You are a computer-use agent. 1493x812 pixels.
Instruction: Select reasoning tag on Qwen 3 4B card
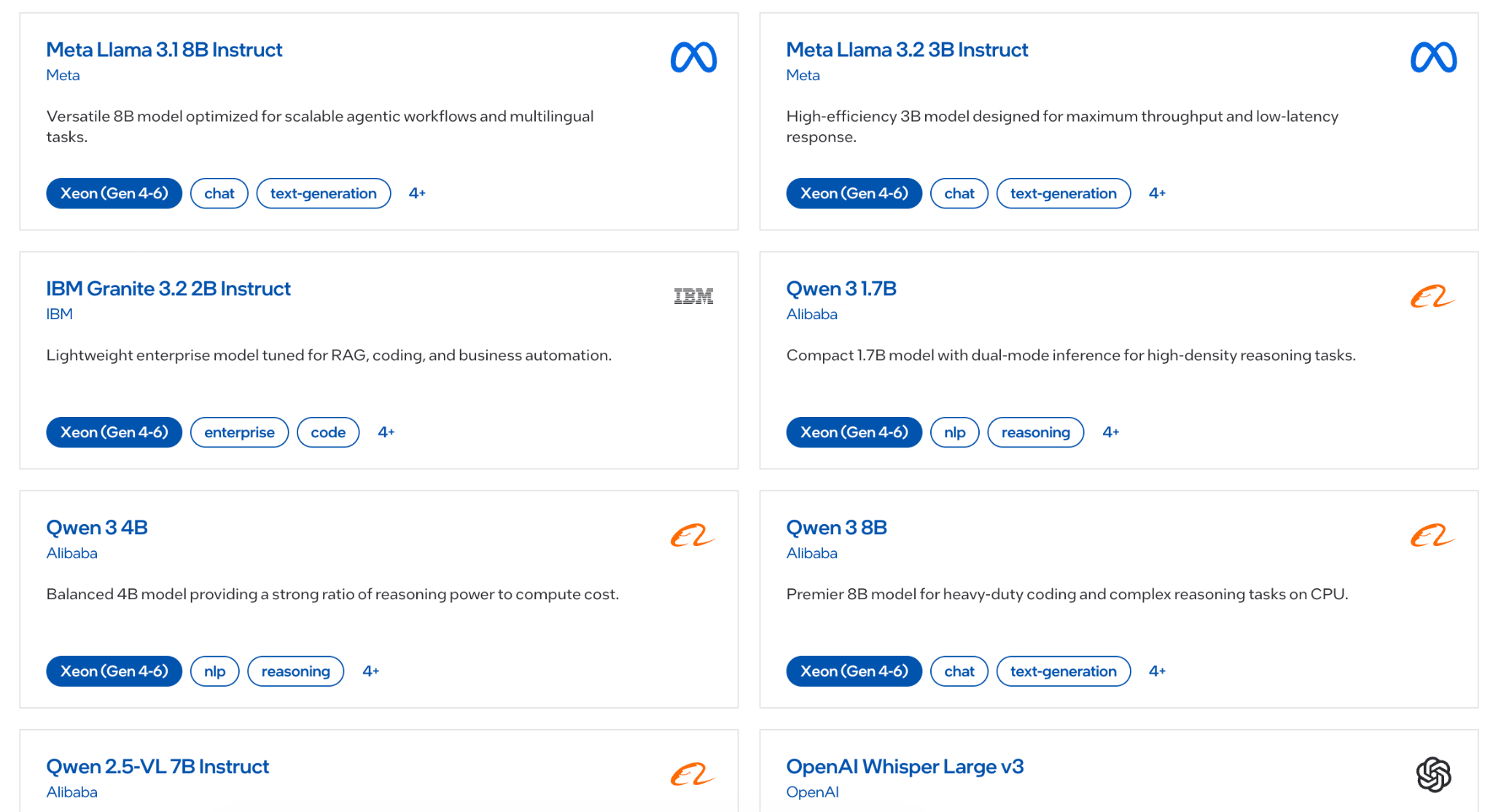pyautogui.click(x=296, y=671)
